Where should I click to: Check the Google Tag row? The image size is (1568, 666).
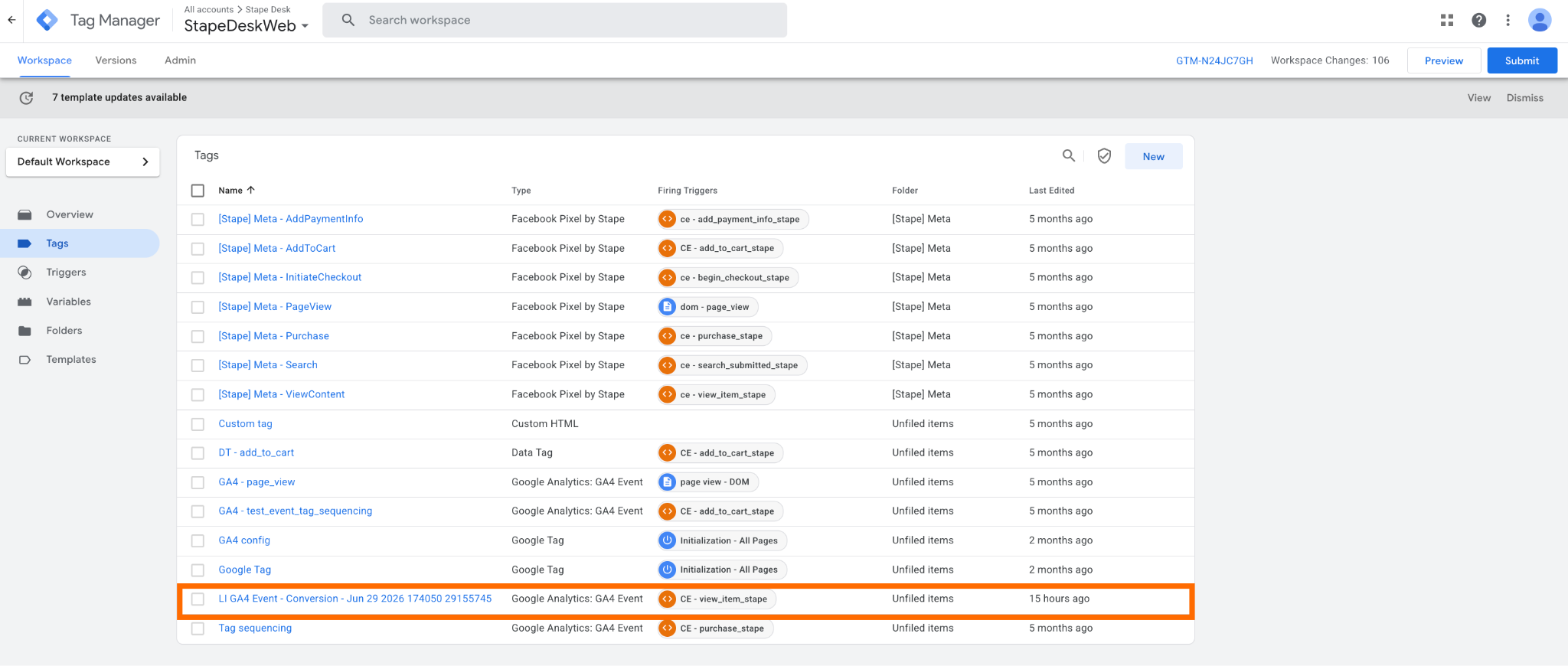click(198, 570)
